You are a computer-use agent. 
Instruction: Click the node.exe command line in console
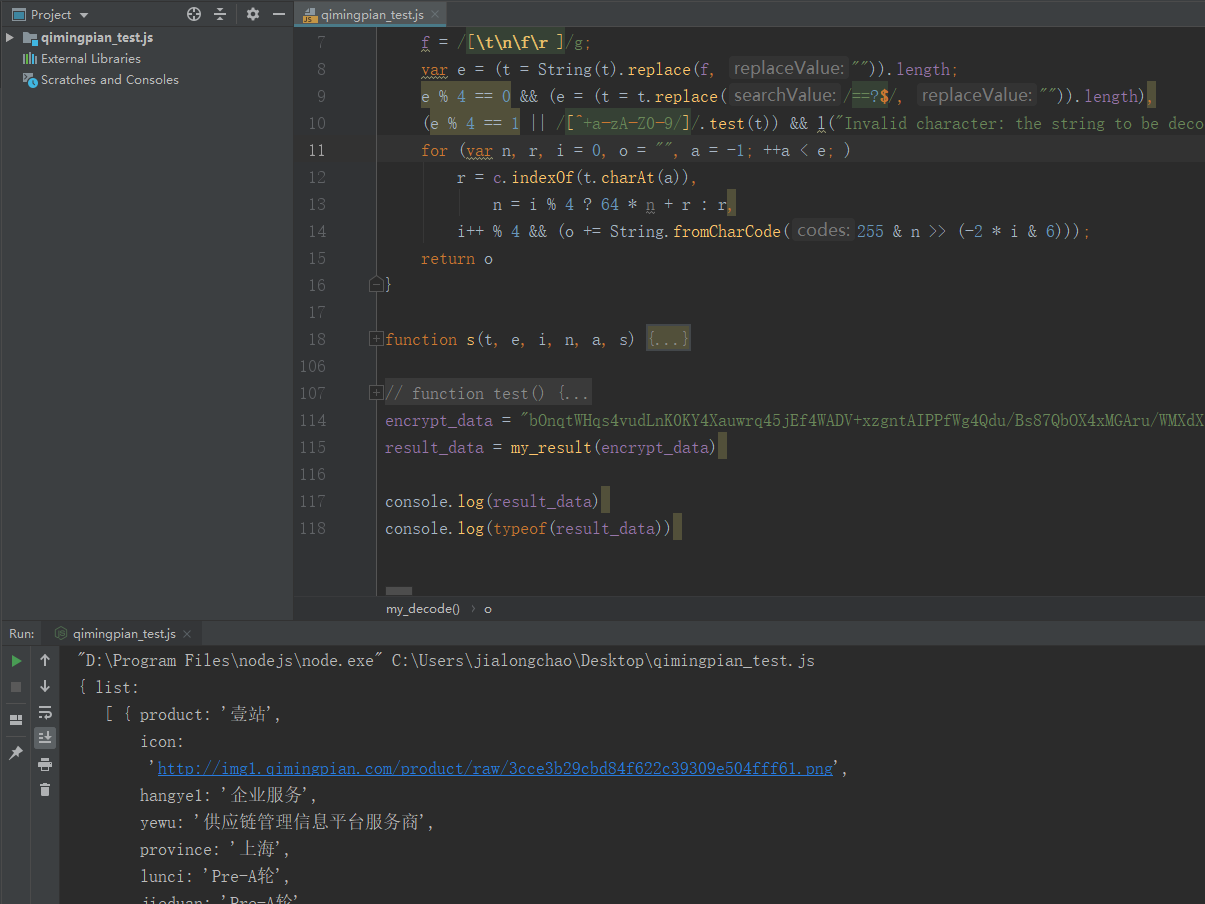pos(446,661)
